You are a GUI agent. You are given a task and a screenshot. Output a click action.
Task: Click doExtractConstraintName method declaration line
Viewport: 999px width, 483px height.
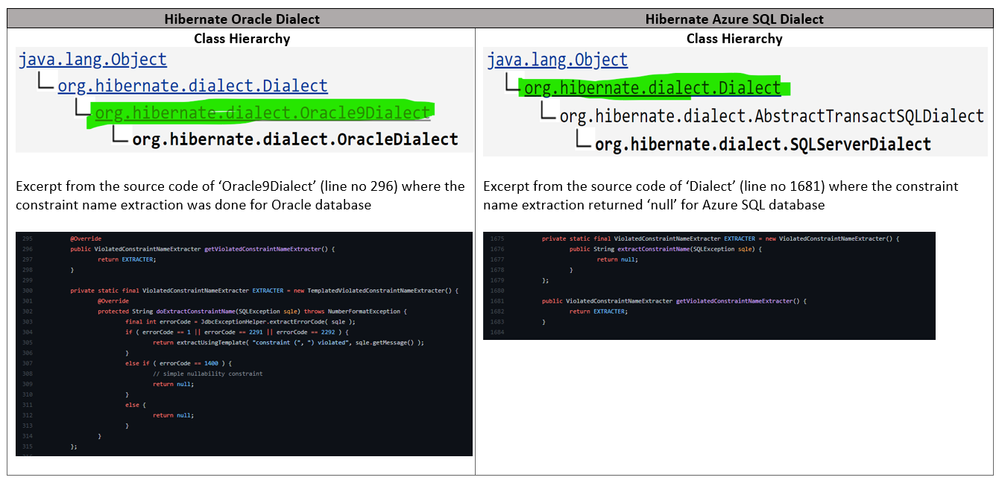pos(252,312)
